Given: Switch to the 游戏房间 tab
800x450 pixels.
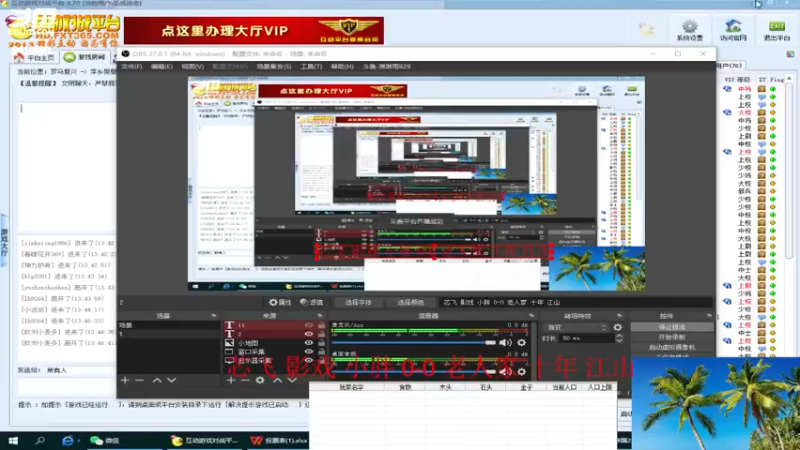Looking at the screenshot, I should (85, 57).
